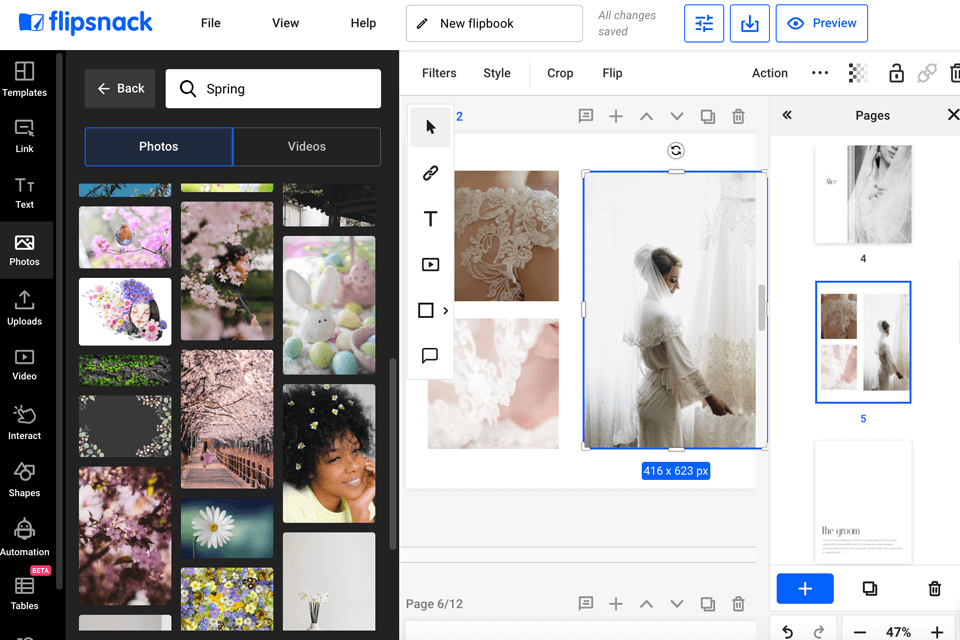Open flipbook settings with the sliders icon
Screen dimensions: 960x640
pos(703,23)
